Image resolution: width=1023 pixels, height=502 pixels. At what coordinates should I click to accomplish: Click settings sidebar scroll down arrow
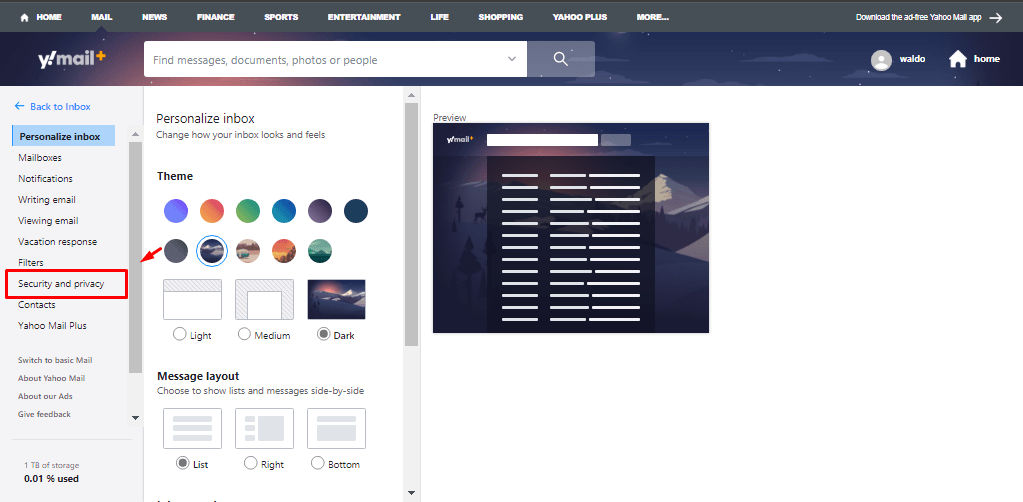point(135,418)
